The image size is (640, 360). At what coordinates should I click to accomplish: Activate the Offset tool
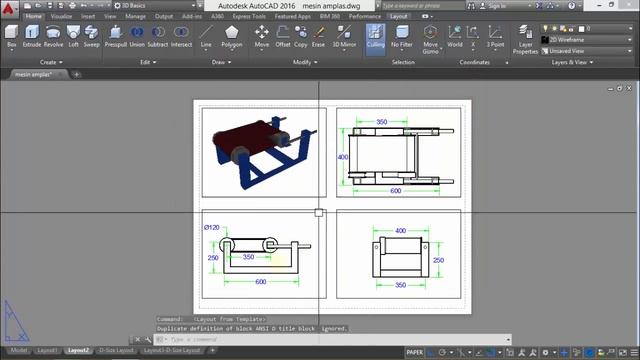(282, 36)
